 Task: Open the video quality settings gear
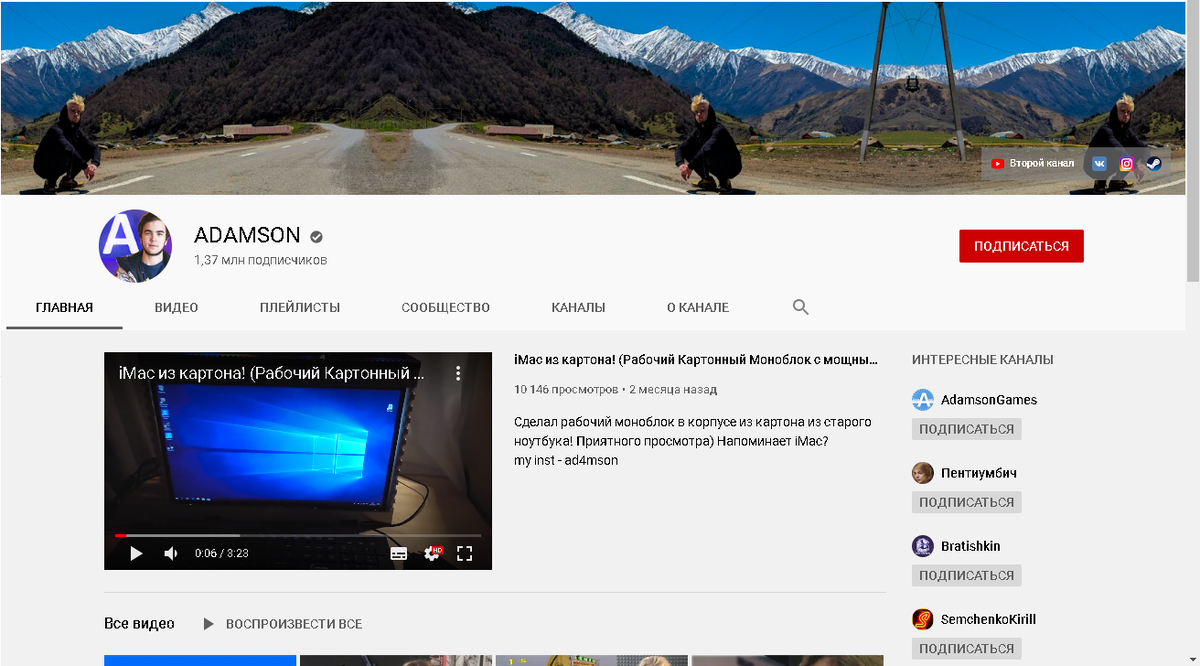pos(432,553)
